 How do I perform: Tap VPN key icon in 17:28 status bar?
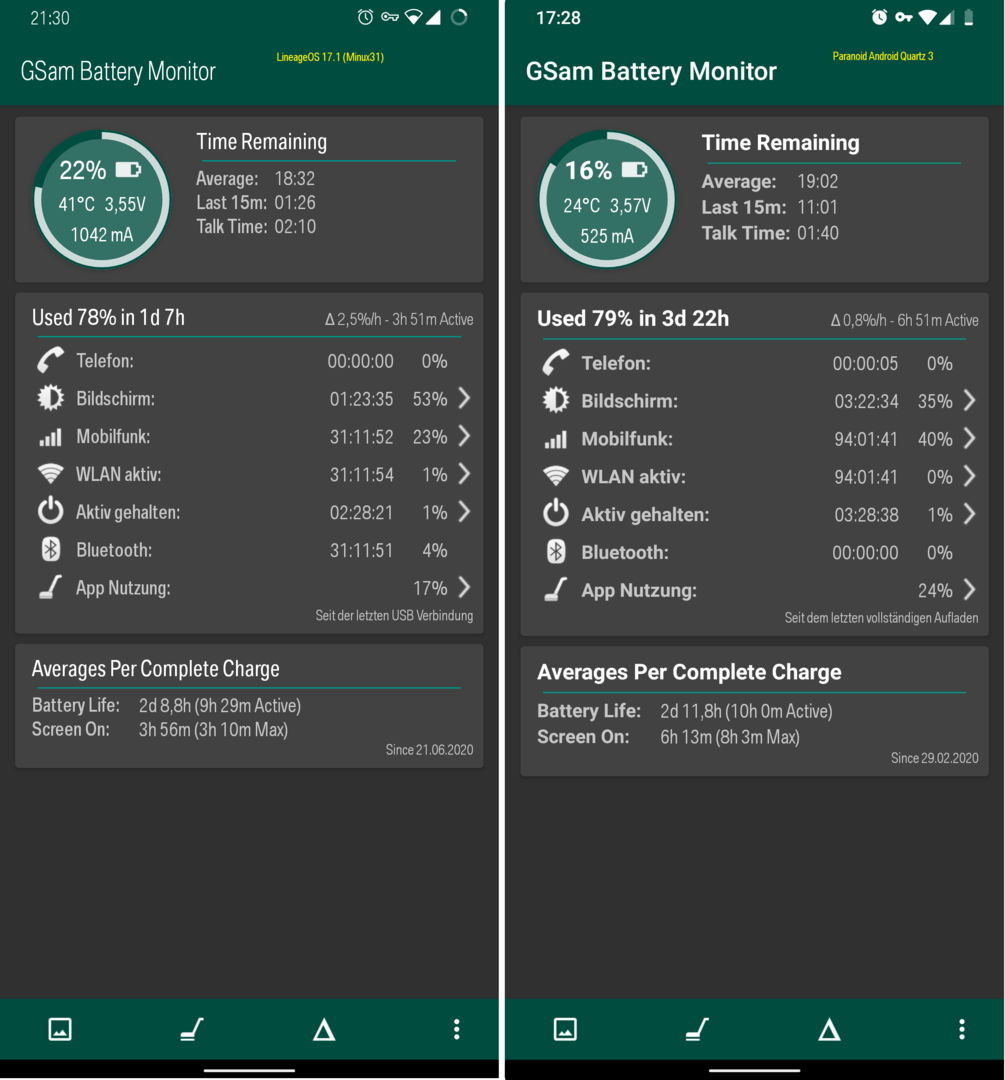point(904,17)
